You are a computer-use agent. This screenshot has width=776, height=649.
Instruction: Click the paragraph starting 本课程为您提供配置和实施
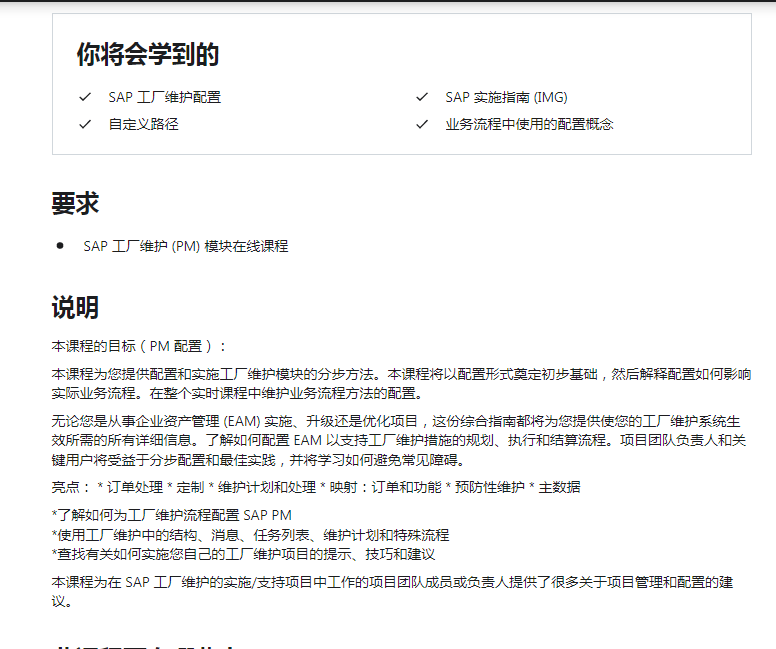[401, 384]
